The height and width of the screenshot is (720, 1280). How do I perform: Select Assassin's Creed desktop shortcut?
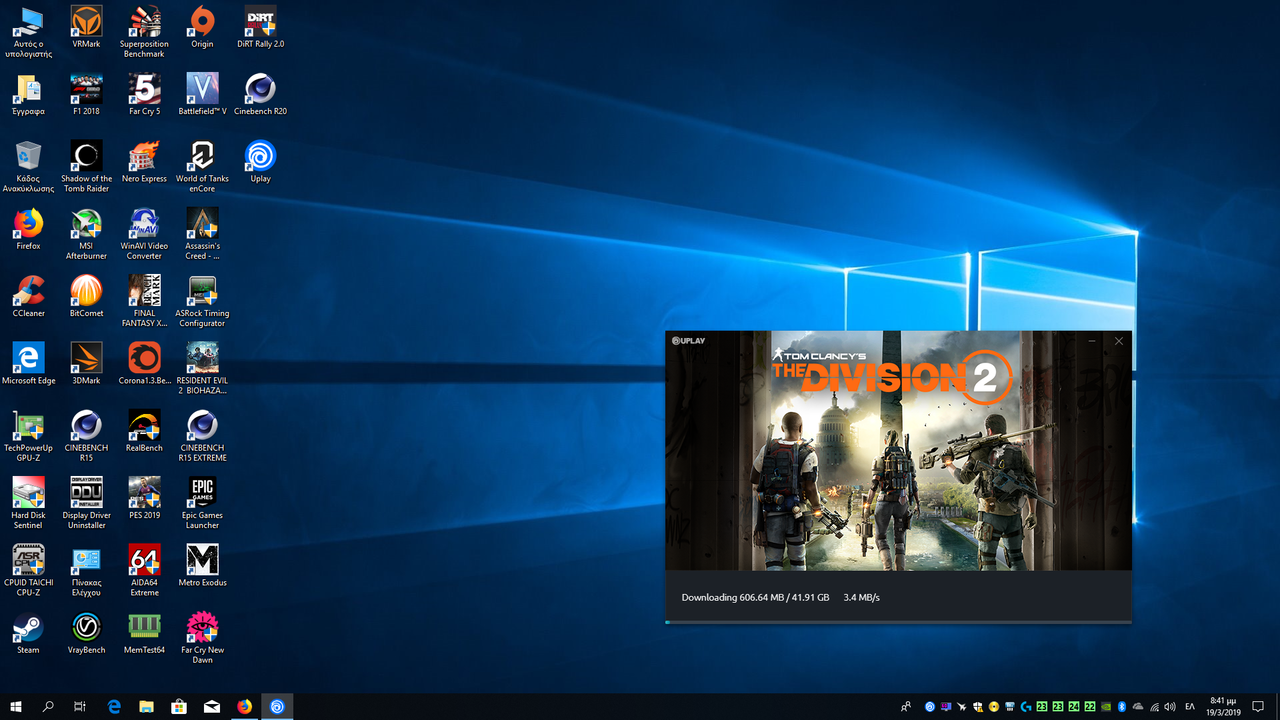coord(202,234)
